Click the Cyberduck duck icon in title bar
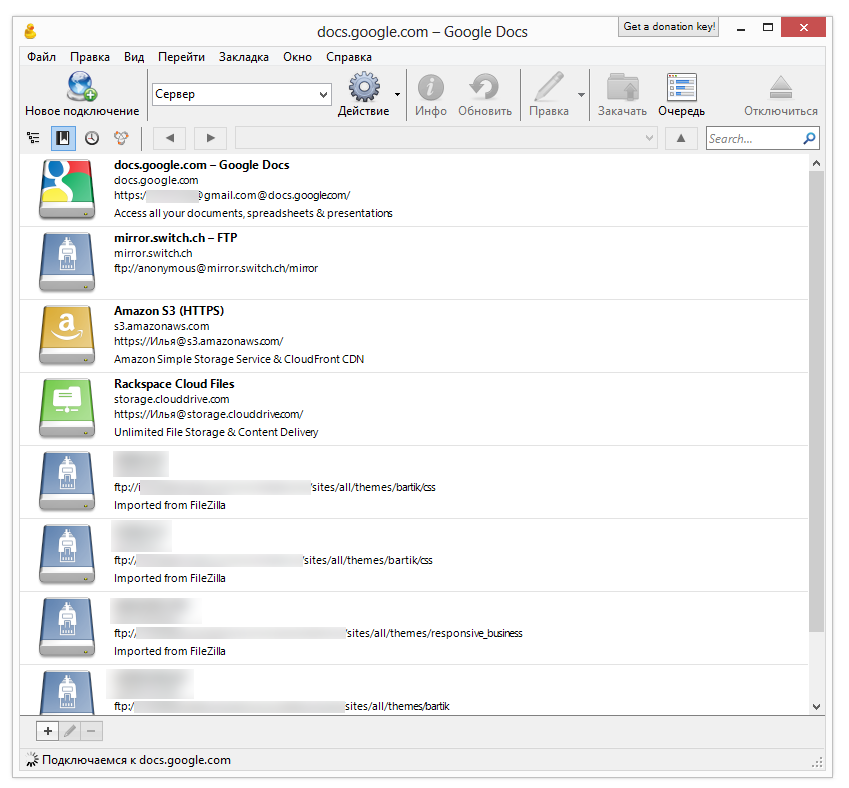 tap(31, 31)
